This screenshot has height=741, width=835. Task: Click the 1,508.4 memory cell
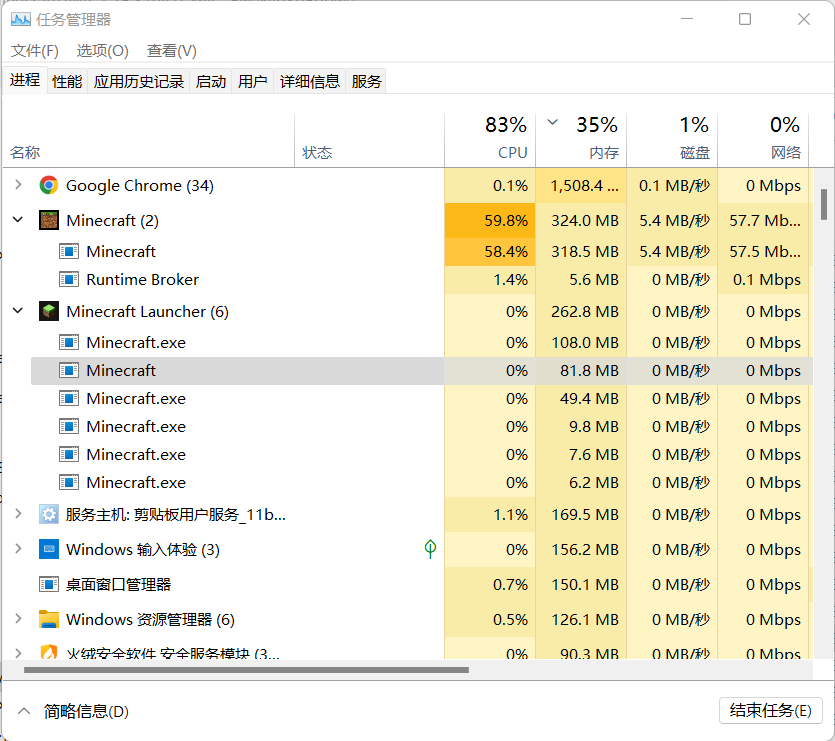[x=581, y=185]
